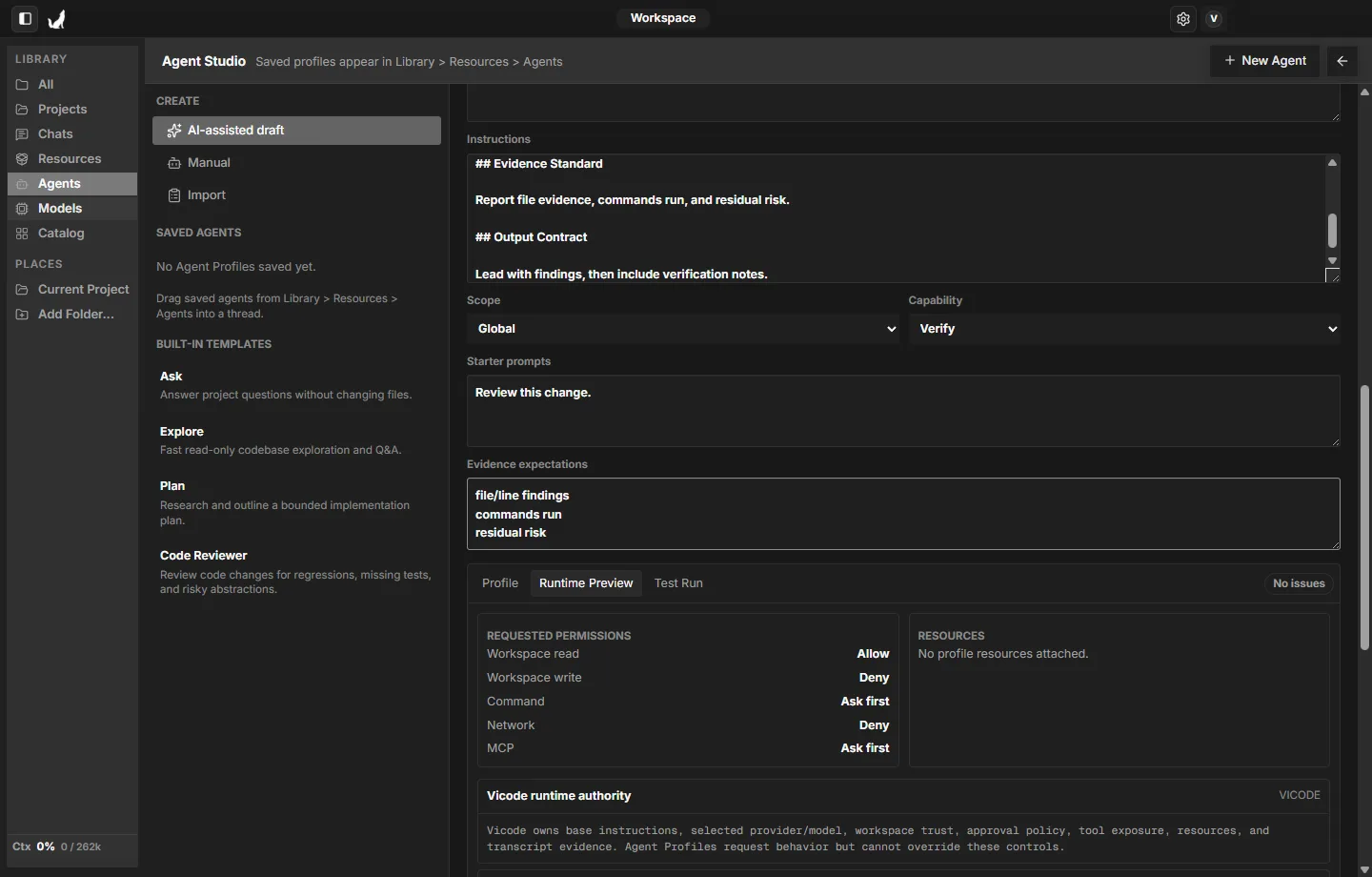Click the All folder icon

[22, 85]
